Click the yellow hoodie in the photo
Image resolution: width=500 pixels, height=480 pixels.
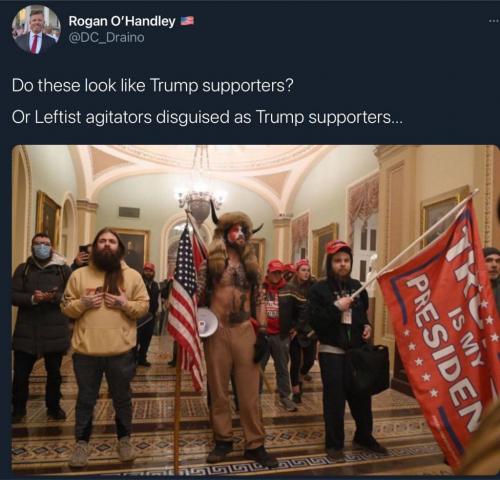tap(104, 308)
